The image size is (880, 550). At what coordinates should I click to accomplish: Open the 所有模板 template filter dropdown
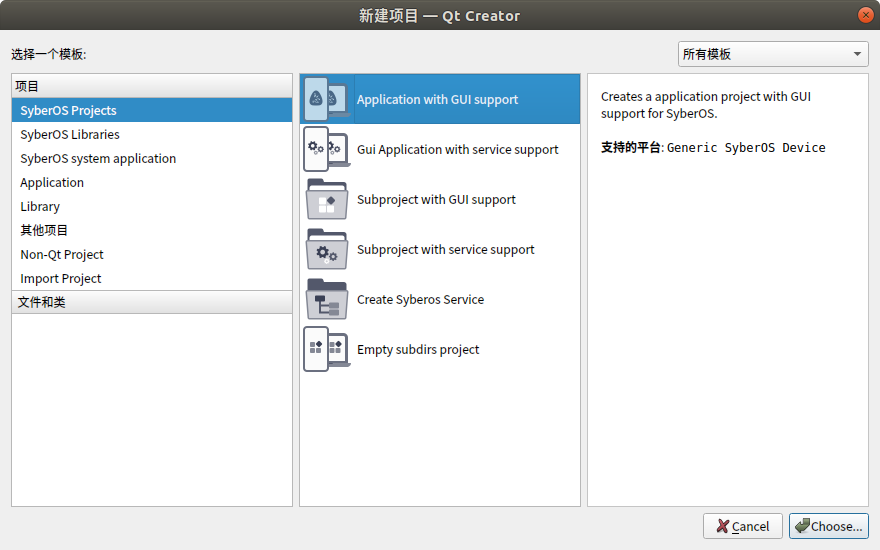coord(773,54)
